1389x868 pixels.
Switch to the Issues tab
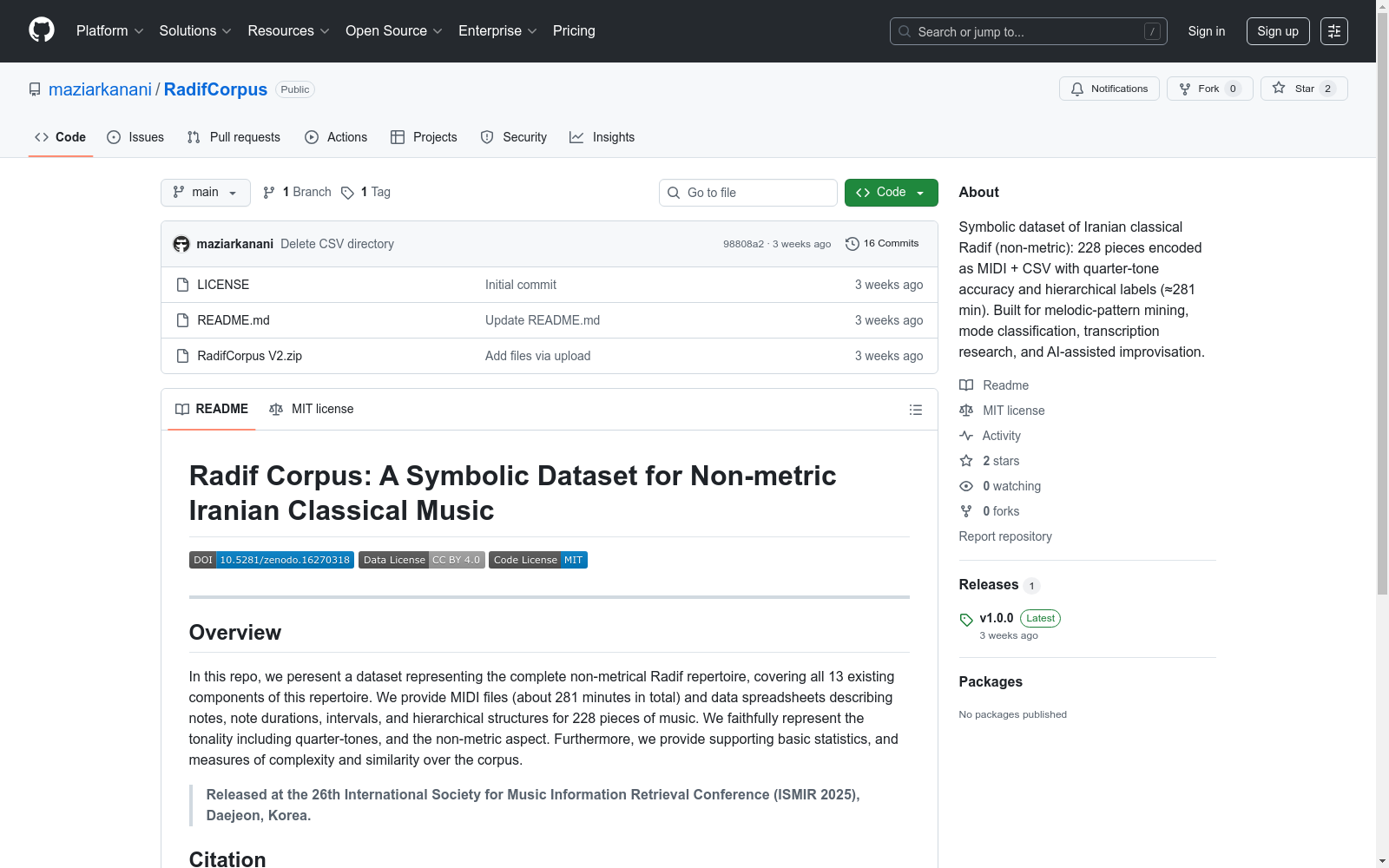click(x=135, y=137)
